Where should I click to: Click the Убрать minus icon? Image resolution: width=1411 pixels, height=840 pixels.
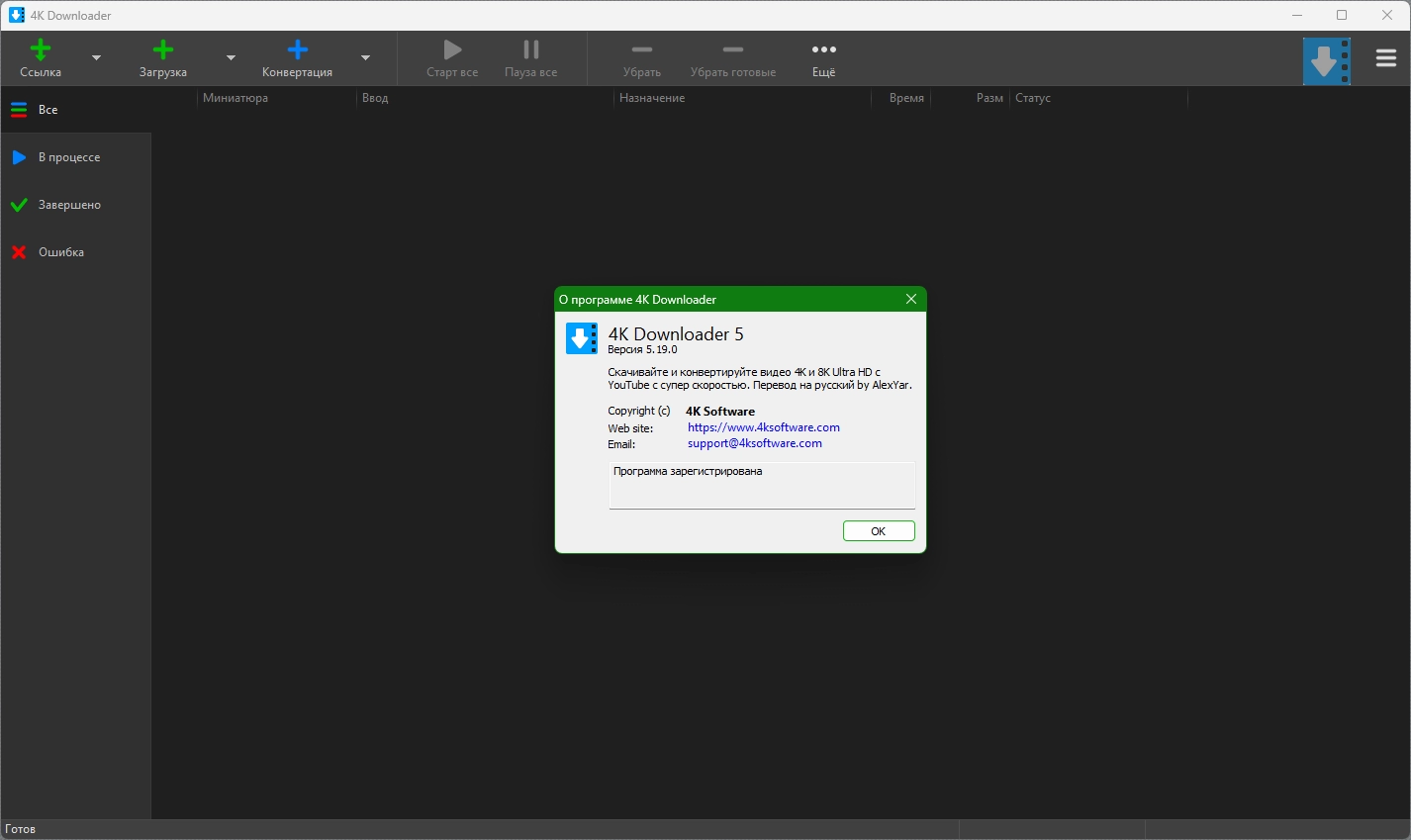tap(641, 50)
